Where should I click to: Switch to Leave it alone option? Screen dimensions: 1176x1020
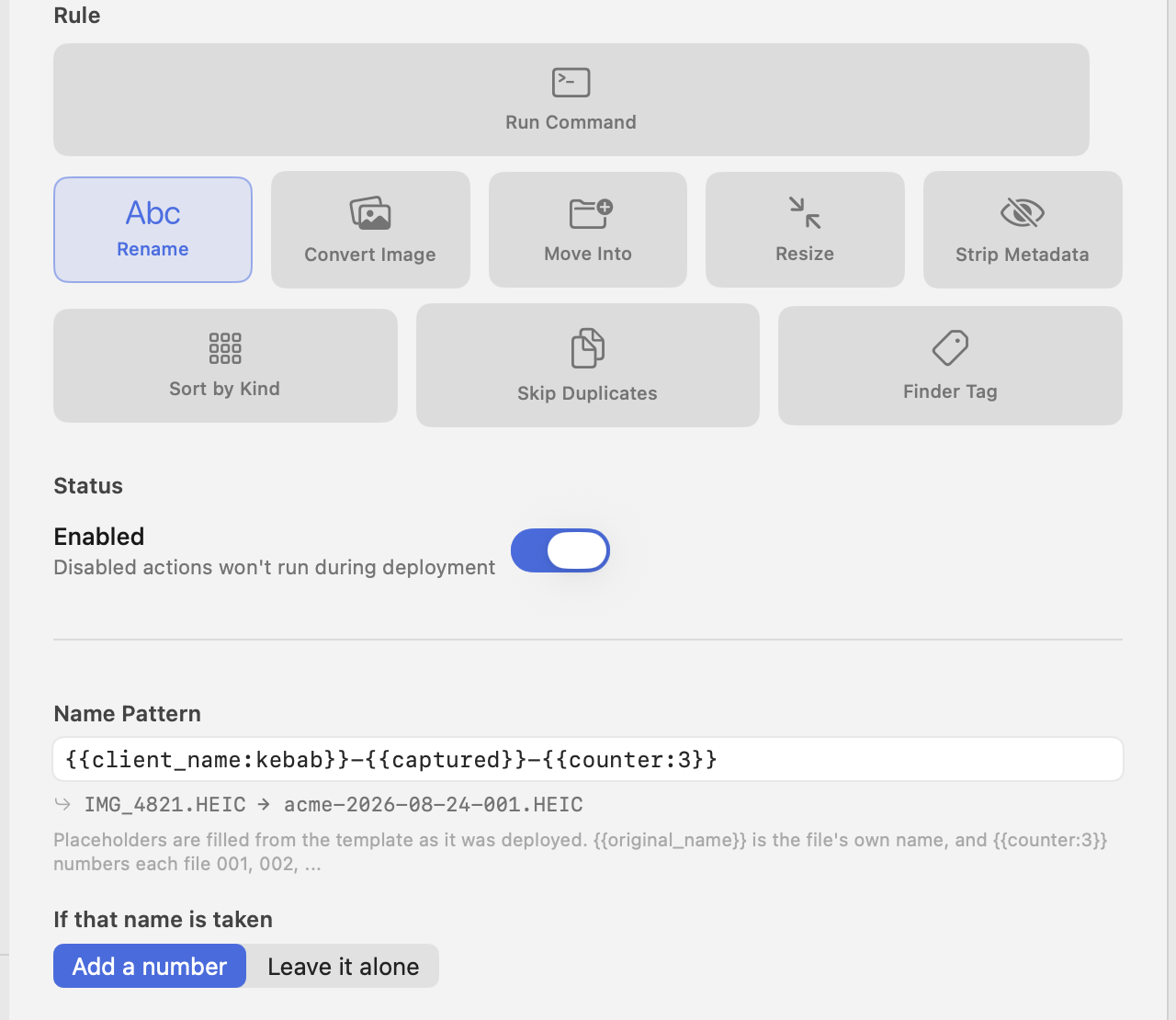343,966
